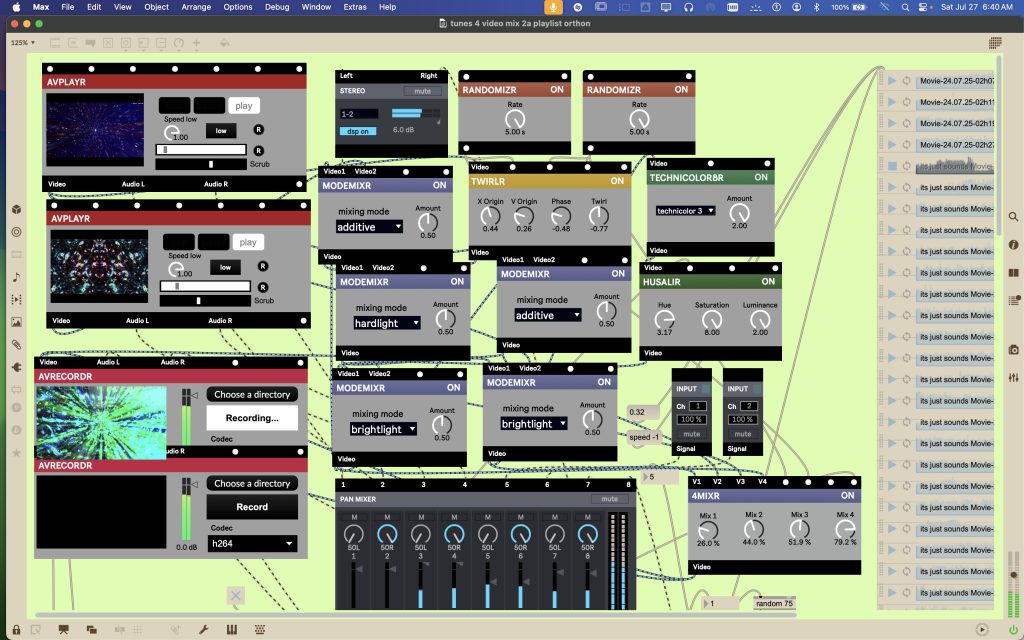The image size is (1024, 640).
Task: Open the hardlight mixing mode dropdown
Action: point(387,323)
